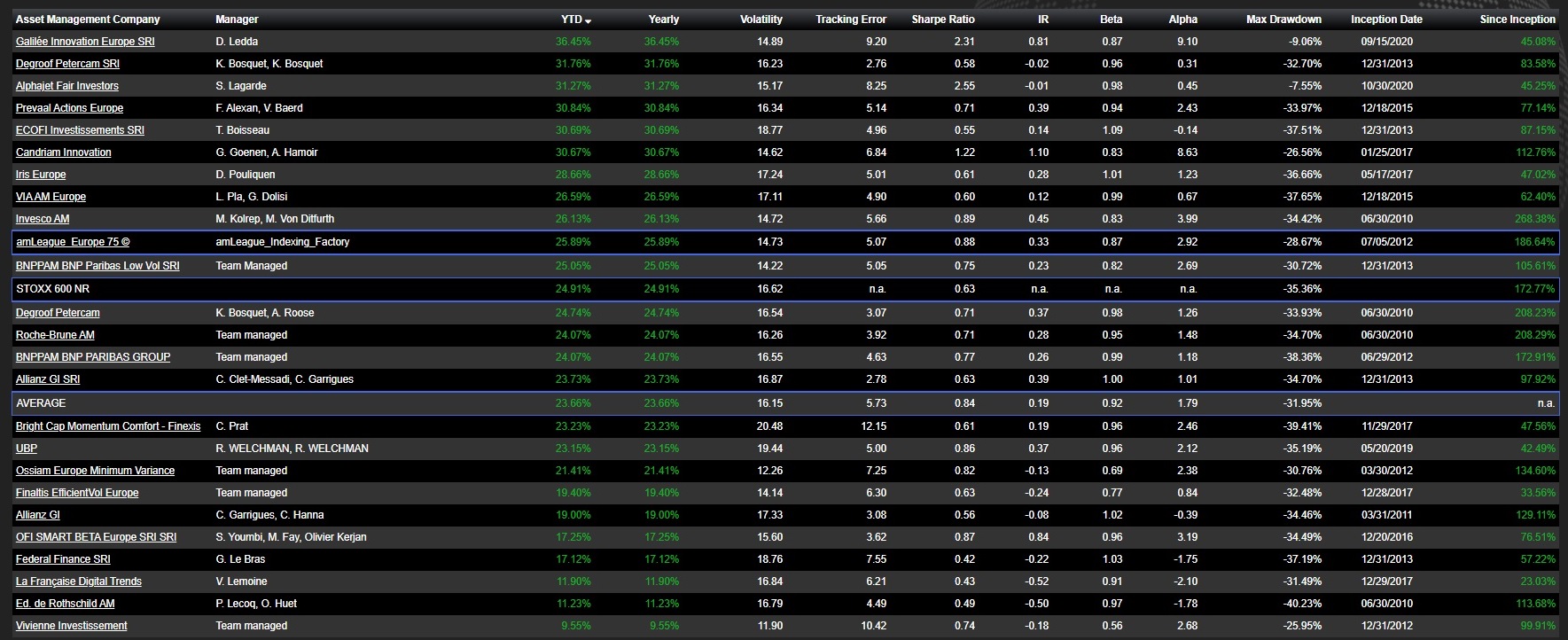This screenshot has width=1568, height=640.
Task: Open Alphajet Fair Investors link
Action: (x=67, y=86)
